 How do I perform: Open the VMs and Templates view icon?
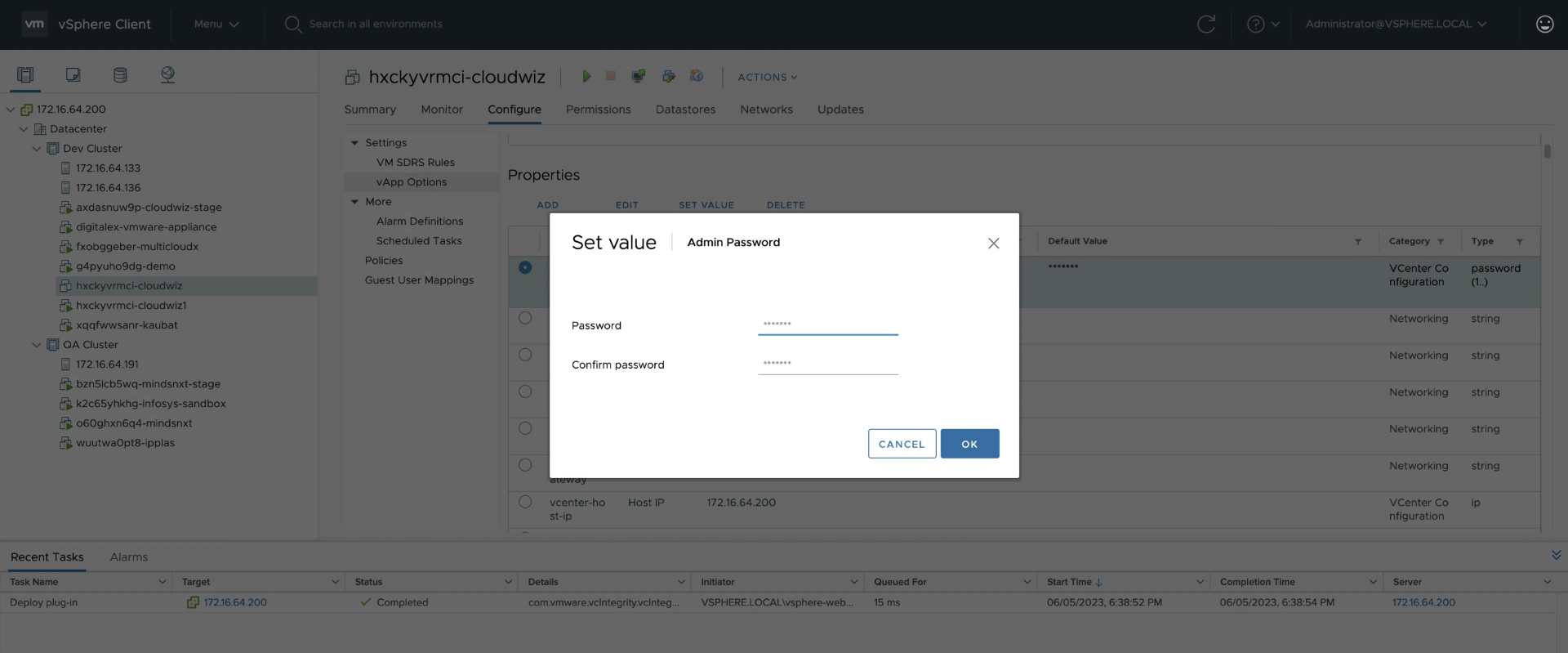click(73, 75)
